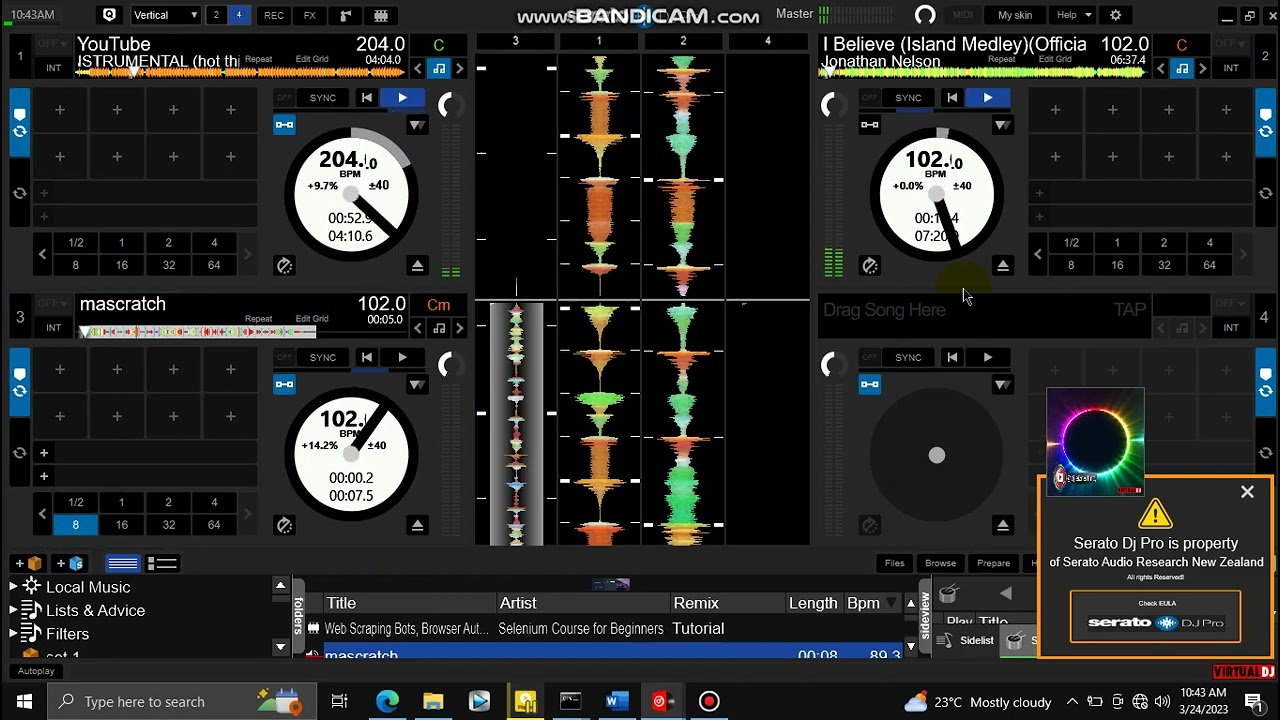The height and width of the screenshot is (720, 1280).
Task: Toggle deck 2 slip mode icon
Action: click(870, 265)
